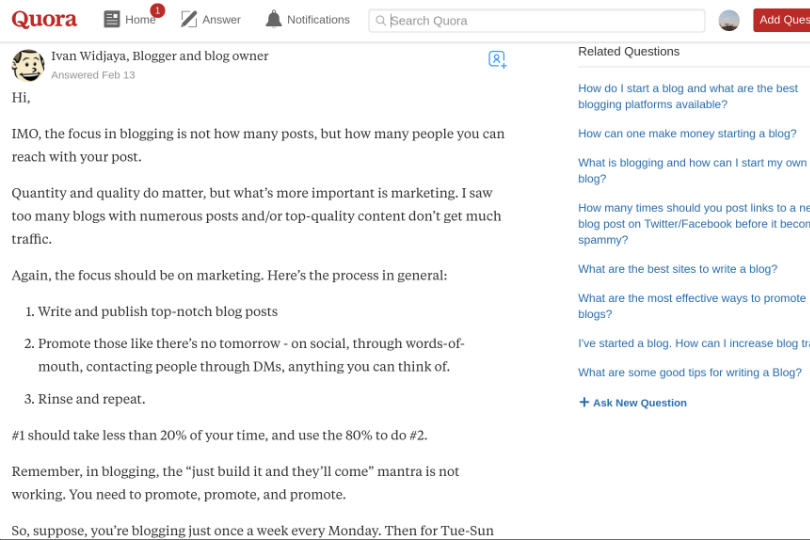Focus the Search Quora field
The height and width of the screenshot is (540, 810).
click(x=536, y=21)
